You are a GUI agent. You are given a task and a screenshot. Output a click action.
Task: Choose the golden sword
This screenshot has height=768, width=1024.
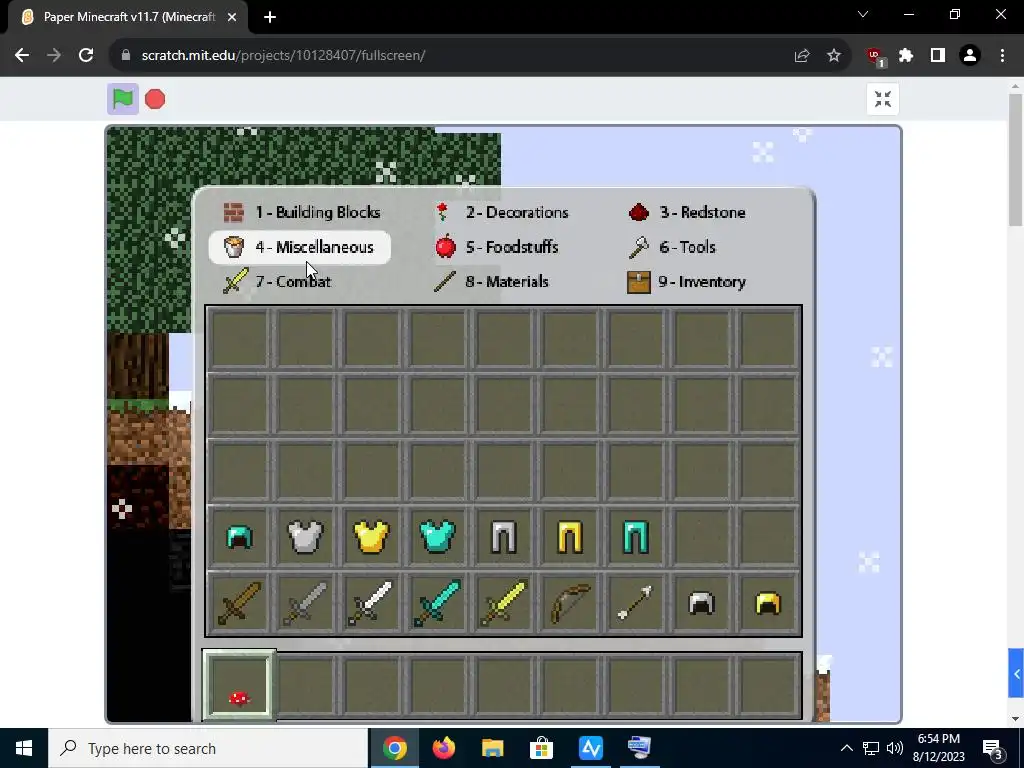coord(504,603)
